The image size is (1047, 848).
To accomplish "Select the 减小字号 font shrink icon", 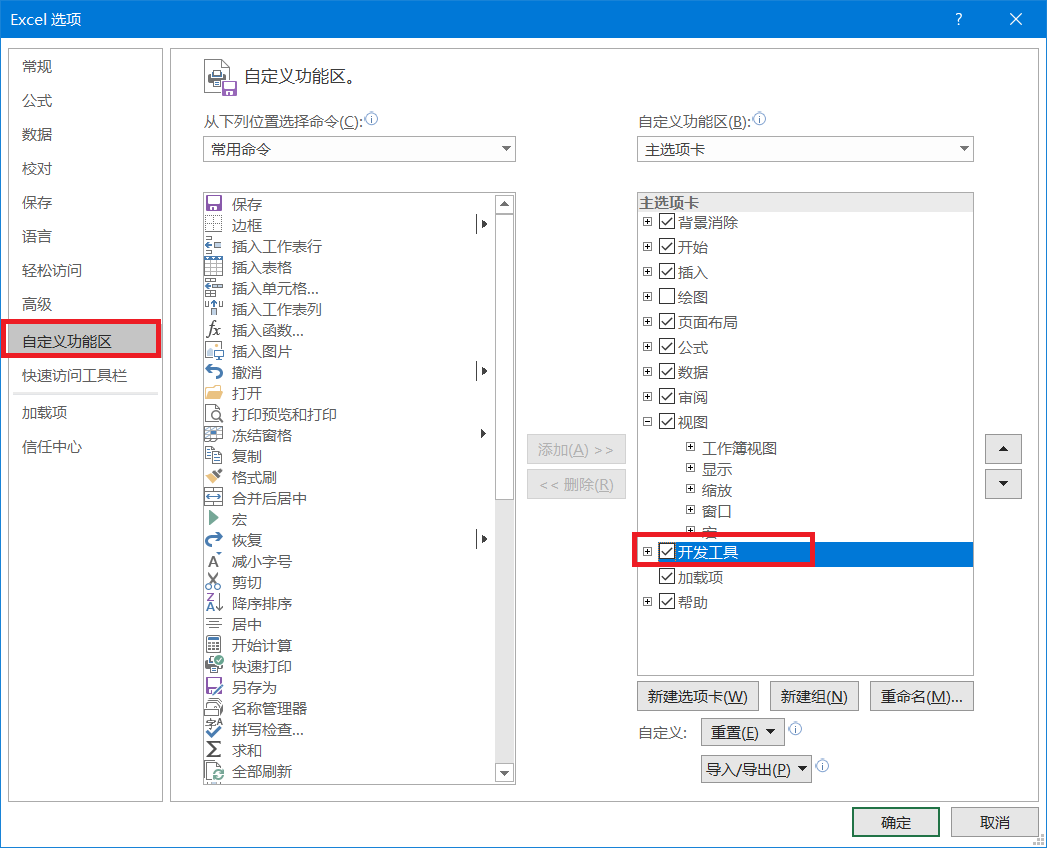I will click(214, 561).
